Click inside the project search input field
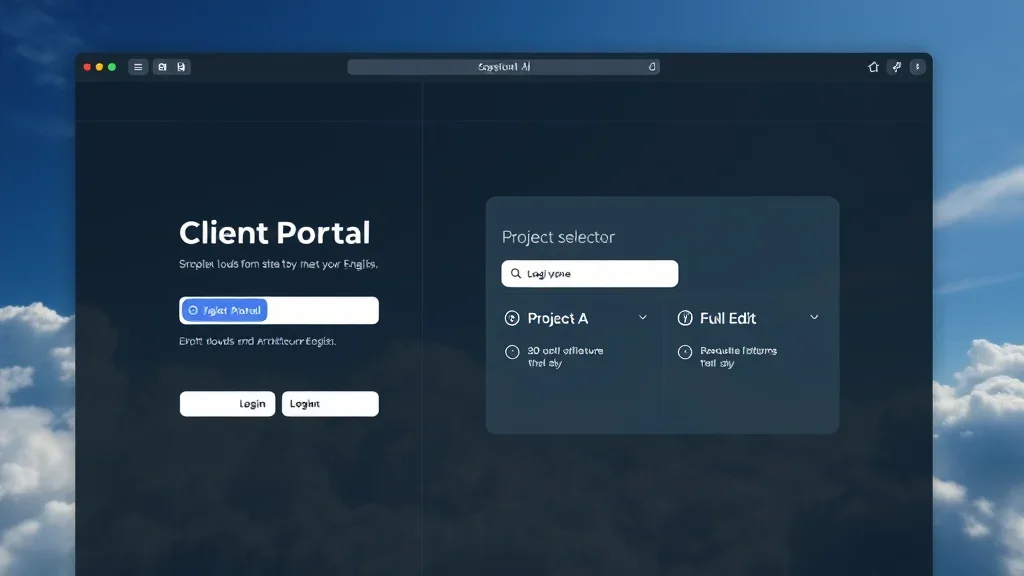 (590, 273)
